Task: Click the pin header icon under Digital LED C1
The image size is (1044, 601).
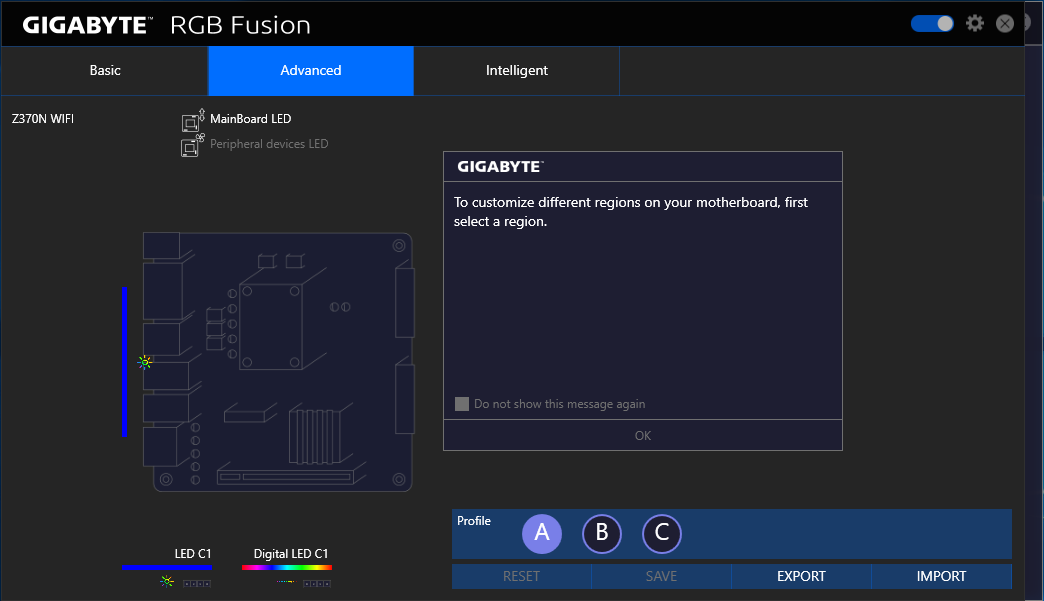Action: 317,584
